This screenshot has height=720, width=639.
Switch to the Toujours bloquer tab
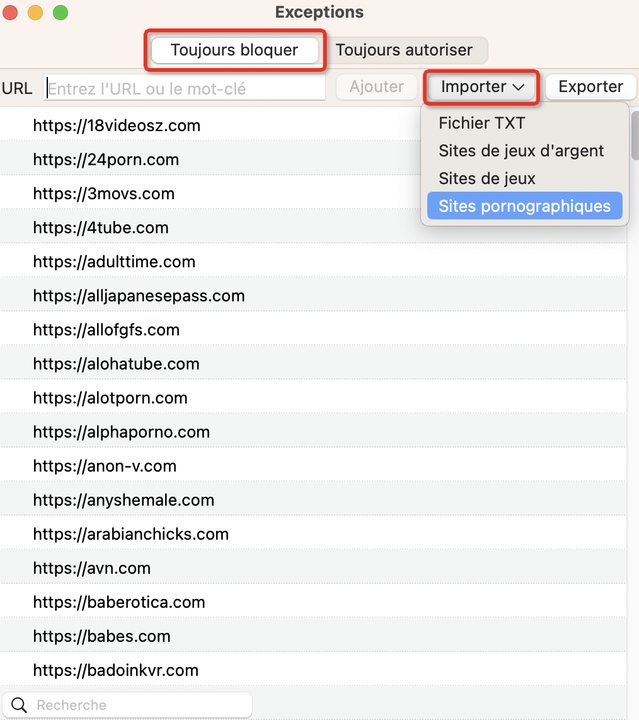pyautogui.click(x=235, y=50)
